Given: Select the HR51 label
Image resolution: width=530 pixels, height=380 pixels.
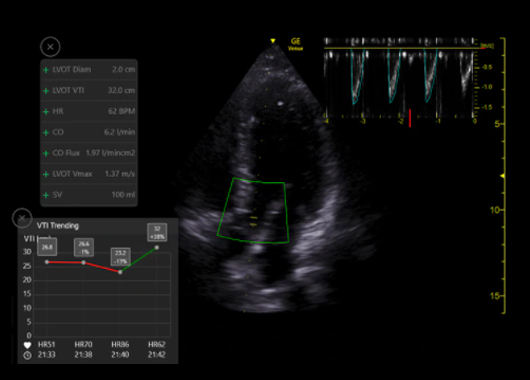Looking at the screenshot, I should tap(47, 345).
